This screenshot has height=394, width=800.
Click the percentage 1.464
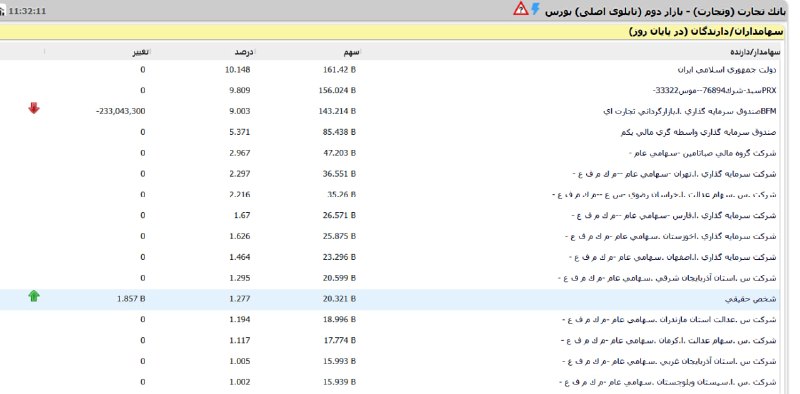(x=240, y=258)
